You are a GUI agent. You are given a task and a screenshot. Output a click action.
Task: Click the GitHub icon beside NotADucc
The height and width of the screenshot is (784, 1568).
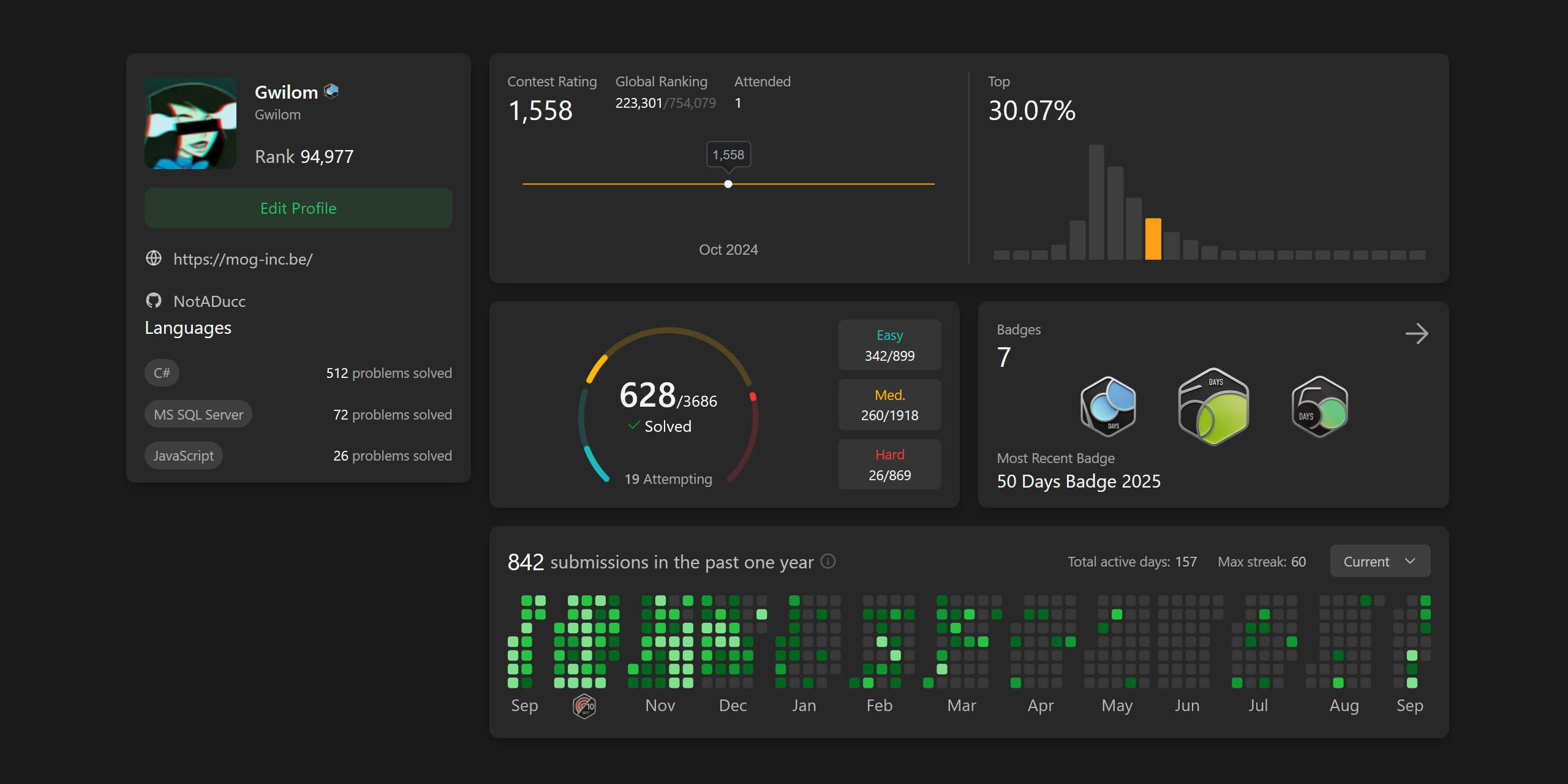click(154, 300)
